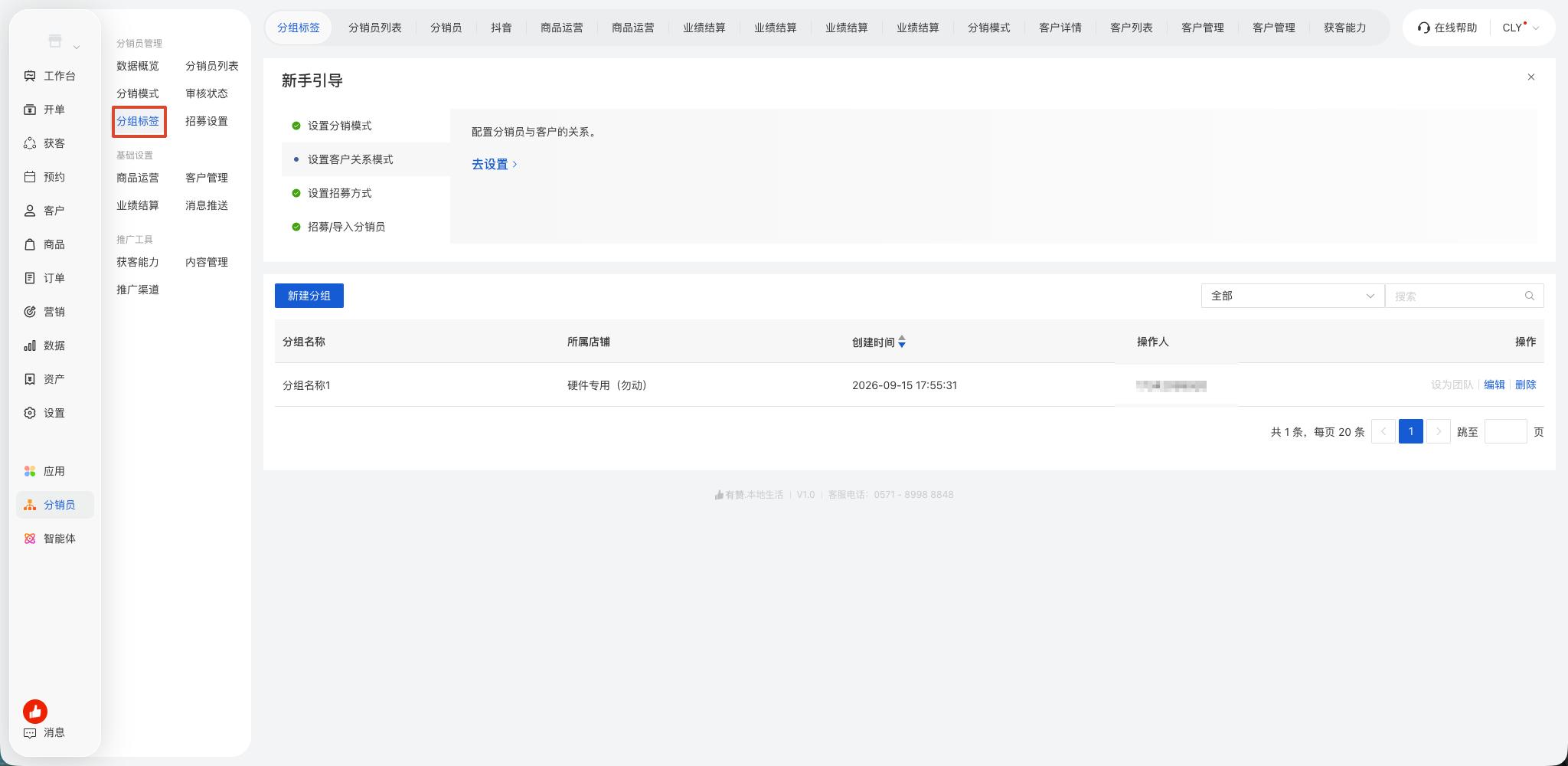Select 设置招募方式 guide step
This screenshot has height=766, width=1568.
click(x=366, y=193)
